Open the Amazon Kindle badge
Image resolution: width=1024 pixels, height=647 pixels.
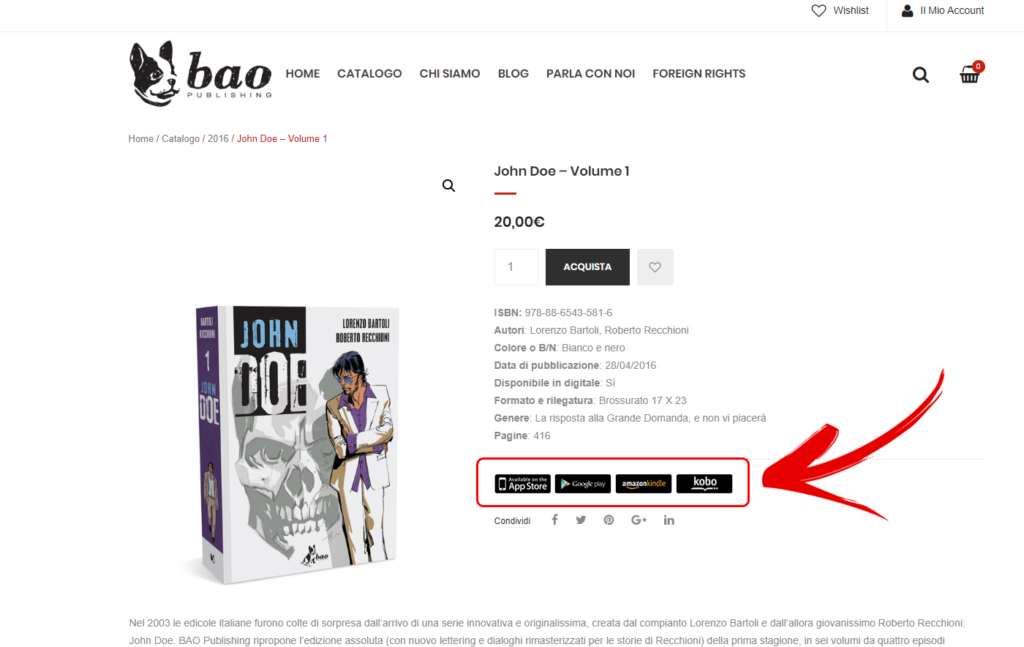(x=643, y=484)
